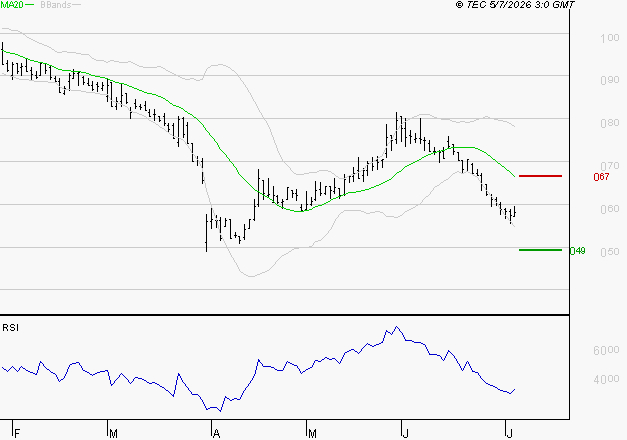Image resolution: width=627 pixels, height=440 pixels.
Task: Click the RSI 6000 scale label
Action: tap(606, 350)
